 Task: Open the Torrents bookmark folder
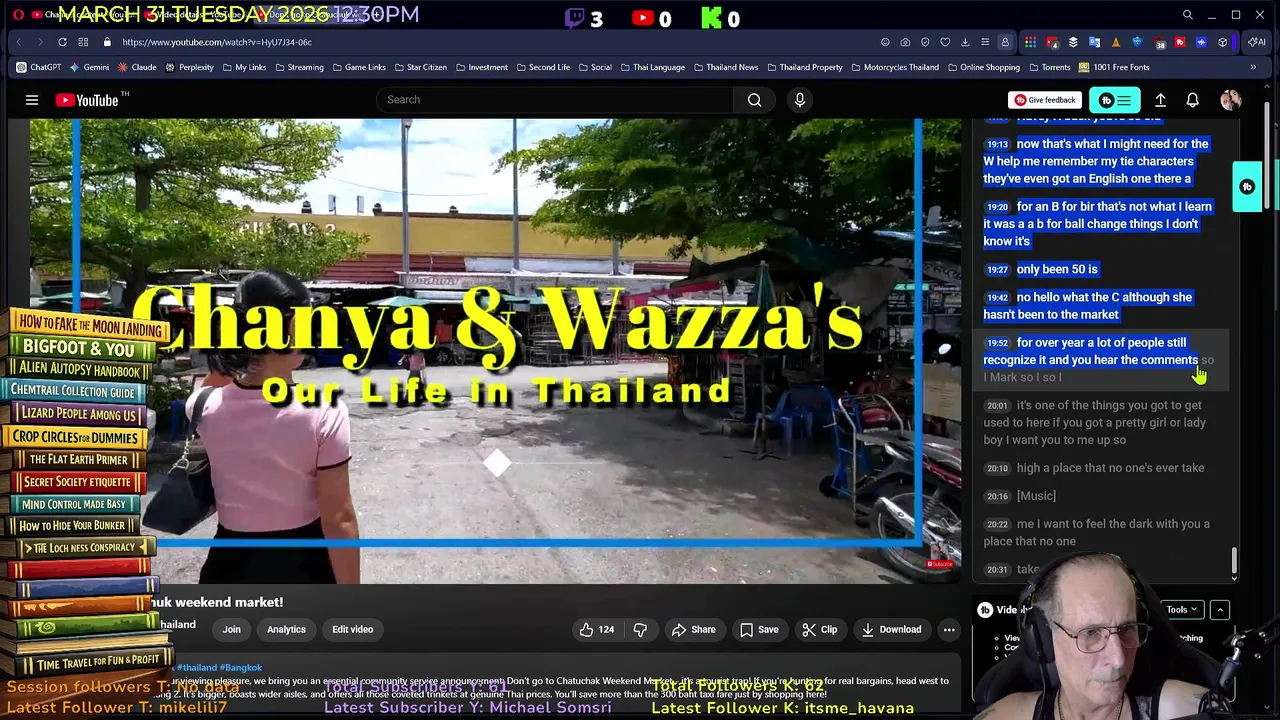1048,67
